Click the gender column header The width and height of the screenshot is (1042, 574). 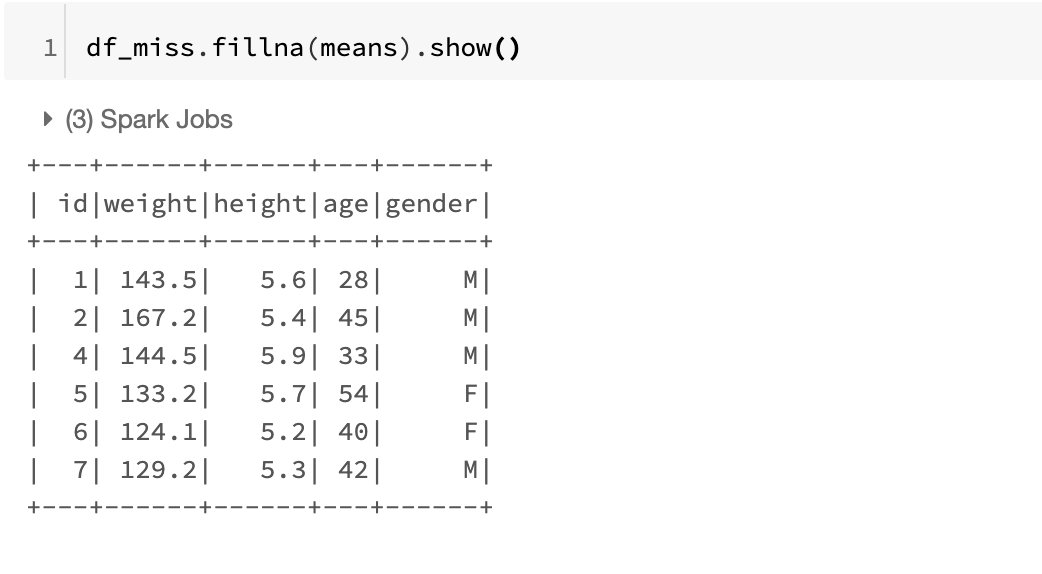(431, 204)
